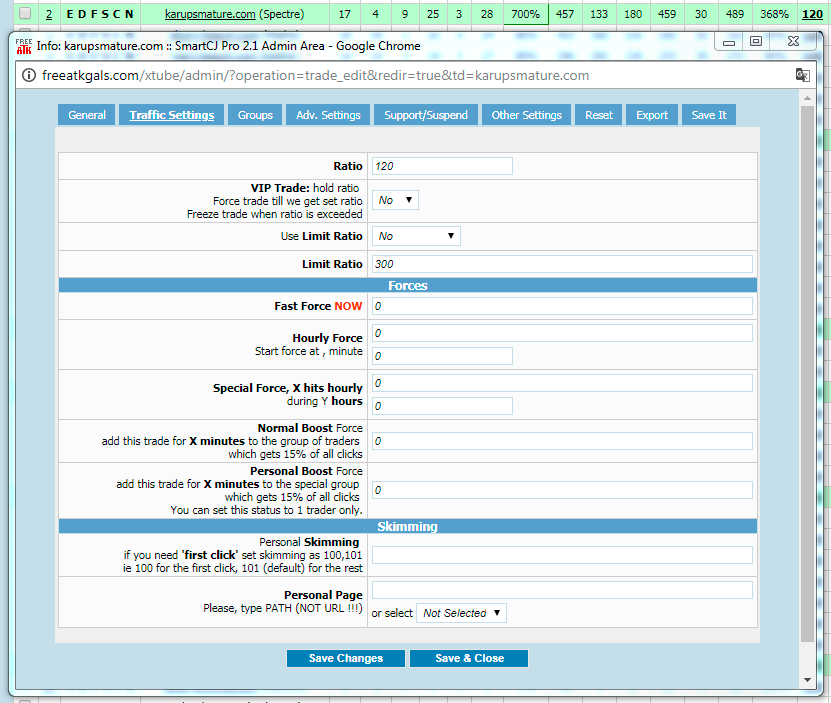Open the Adv. Settings tab
This screenshot has height=703, width=831.
tap(328, 115)
